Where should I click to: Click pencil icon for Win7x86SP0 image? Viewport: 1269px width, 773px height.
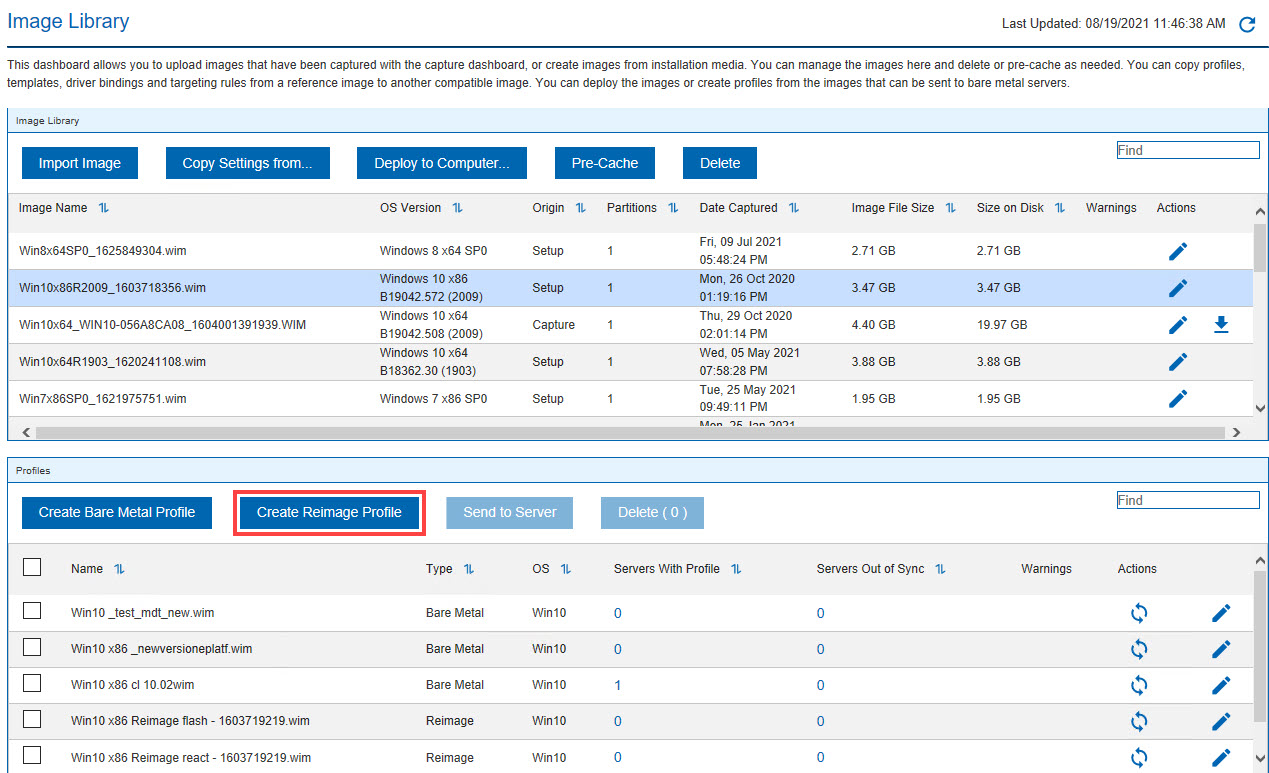click(1178, 399)
